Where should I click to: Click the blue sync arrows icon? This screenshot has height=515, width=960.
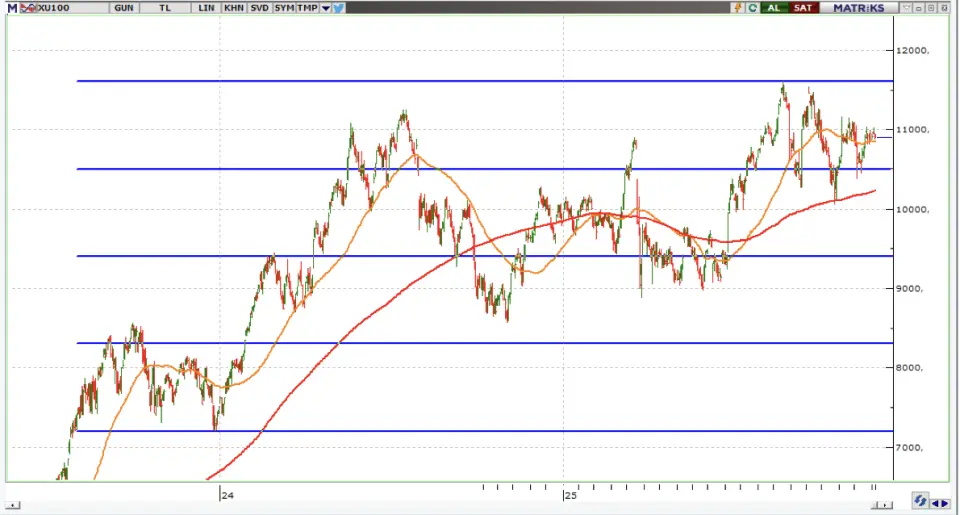pyautogui.click(x=920, y=500)
